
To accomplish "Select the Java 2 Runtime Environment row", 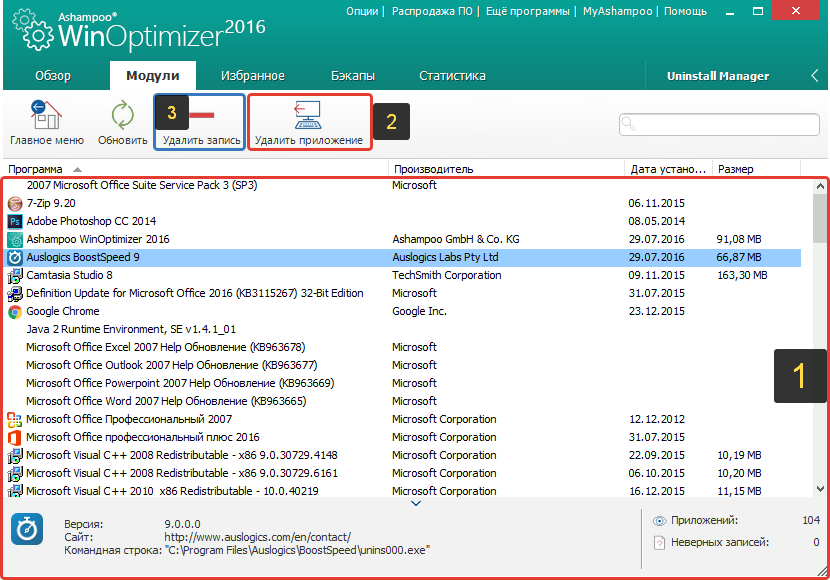I will click(x=131, y=329).
